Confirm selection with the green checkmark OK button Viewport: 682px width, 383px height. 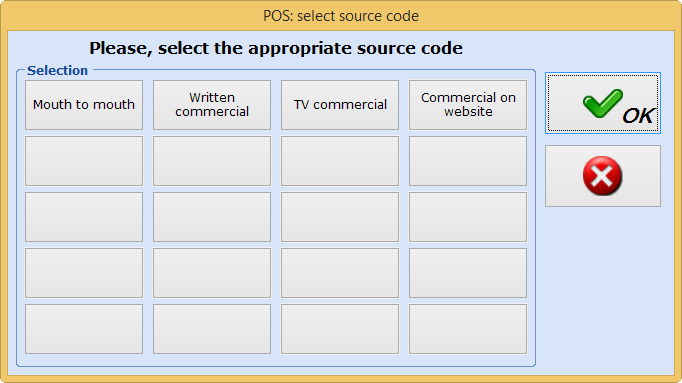point(603,103)
